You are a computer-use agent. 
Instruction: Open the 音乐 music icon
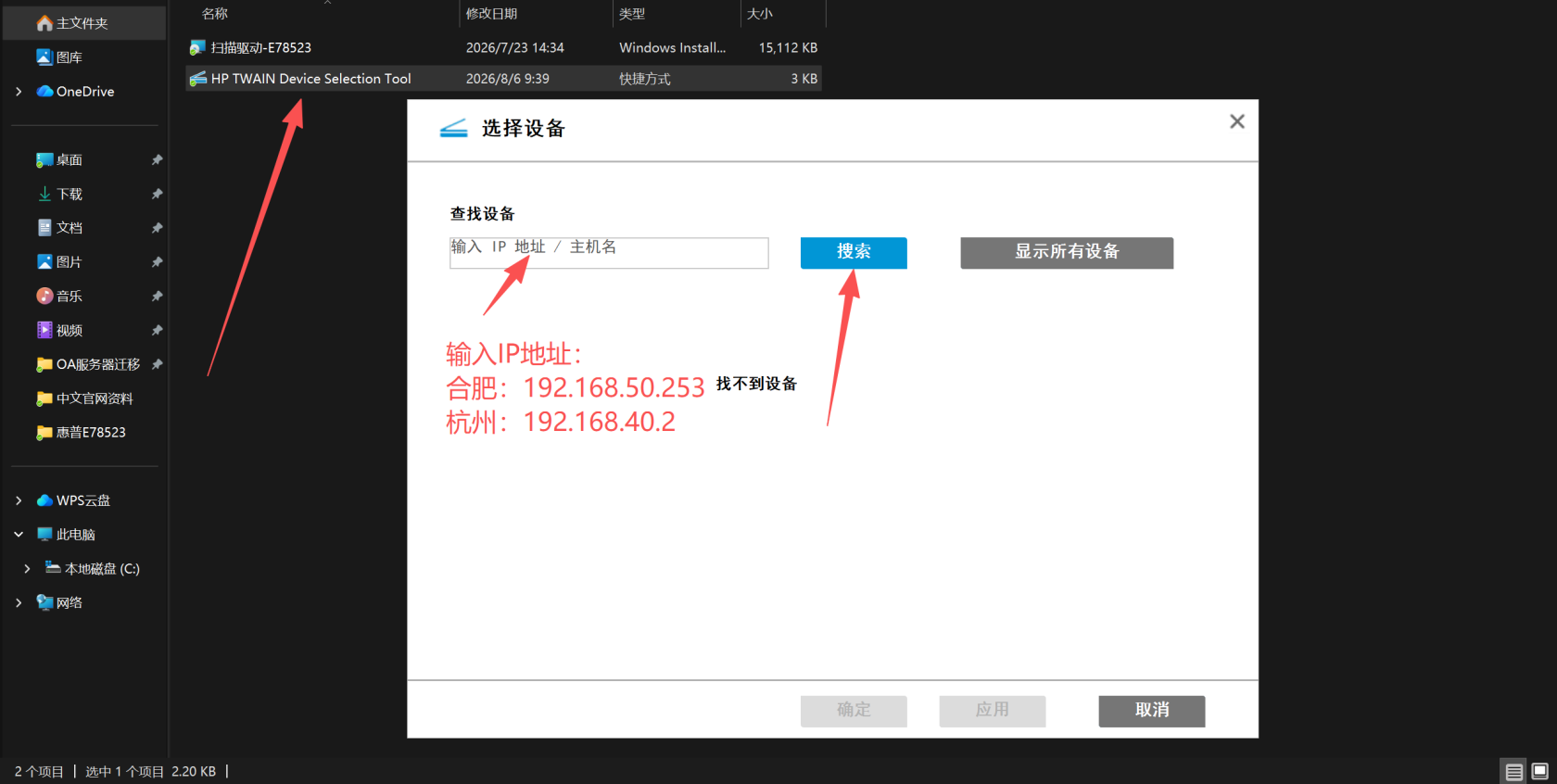click(x=44, y=296)
